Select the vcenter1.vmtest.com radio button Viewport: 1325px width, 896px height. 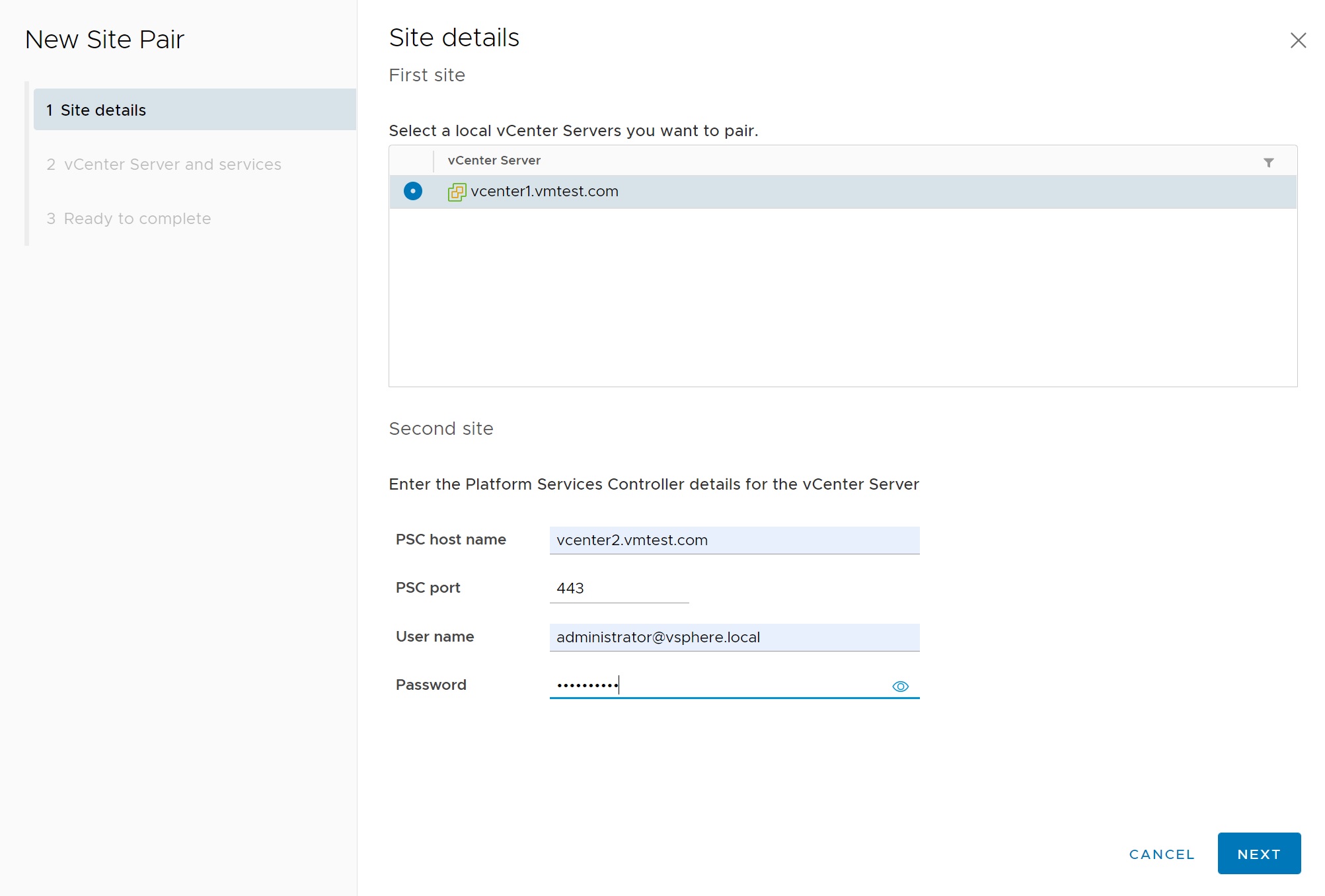[413, 191]
